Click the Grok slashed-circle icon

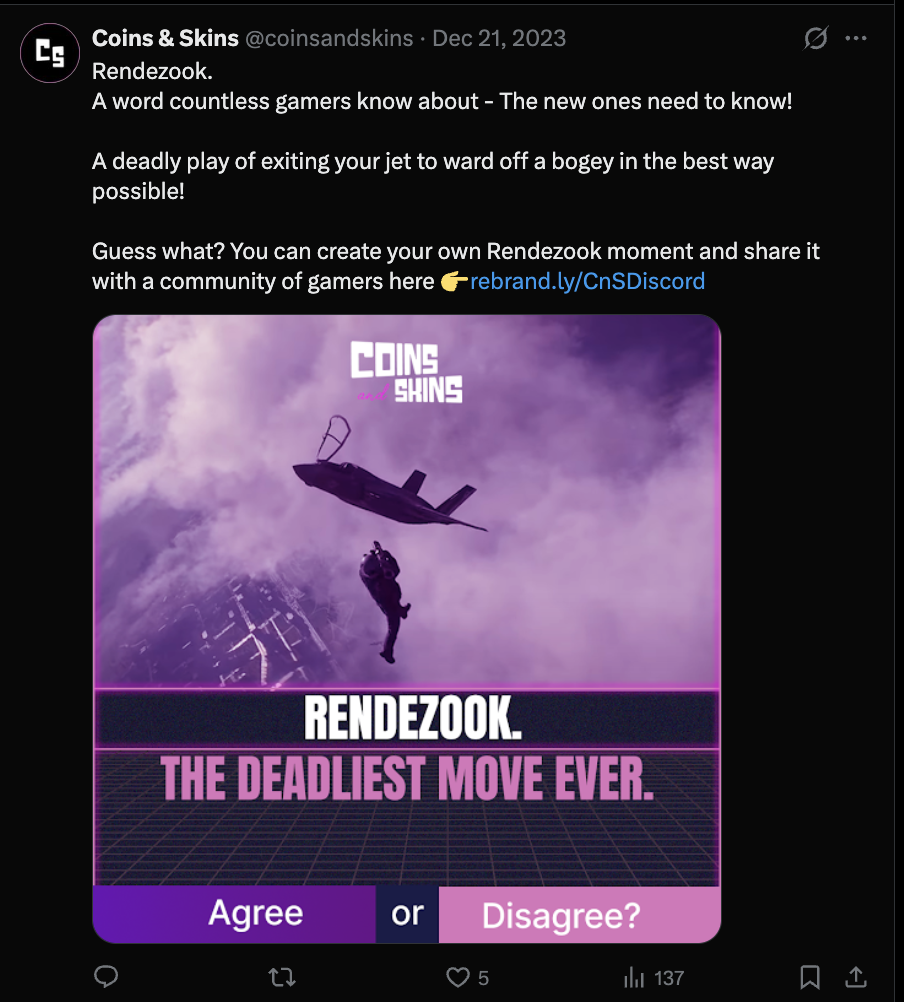tap(816, 38)
